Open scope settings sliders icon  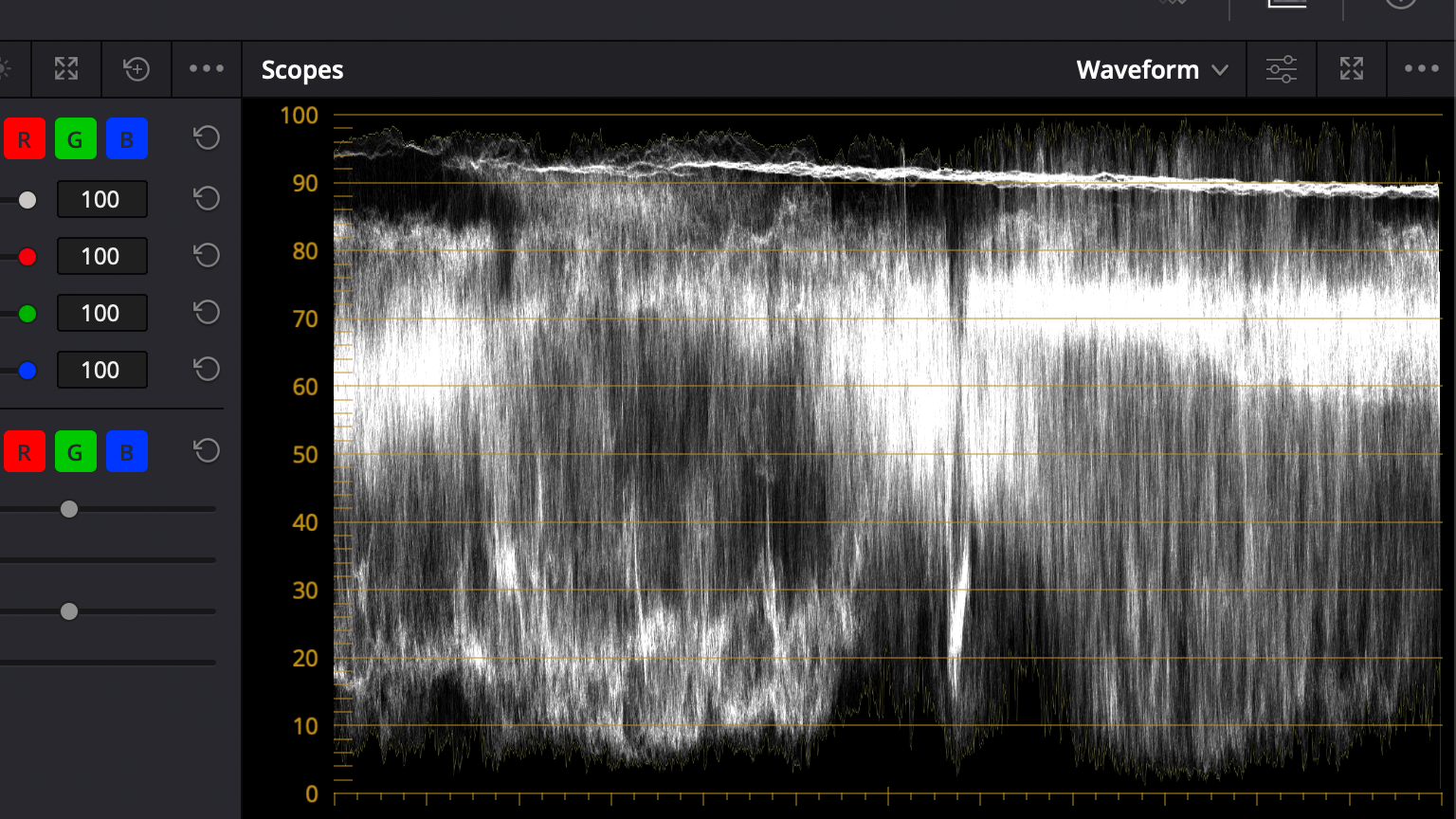pyautogui.click(x=1282, y=69)
